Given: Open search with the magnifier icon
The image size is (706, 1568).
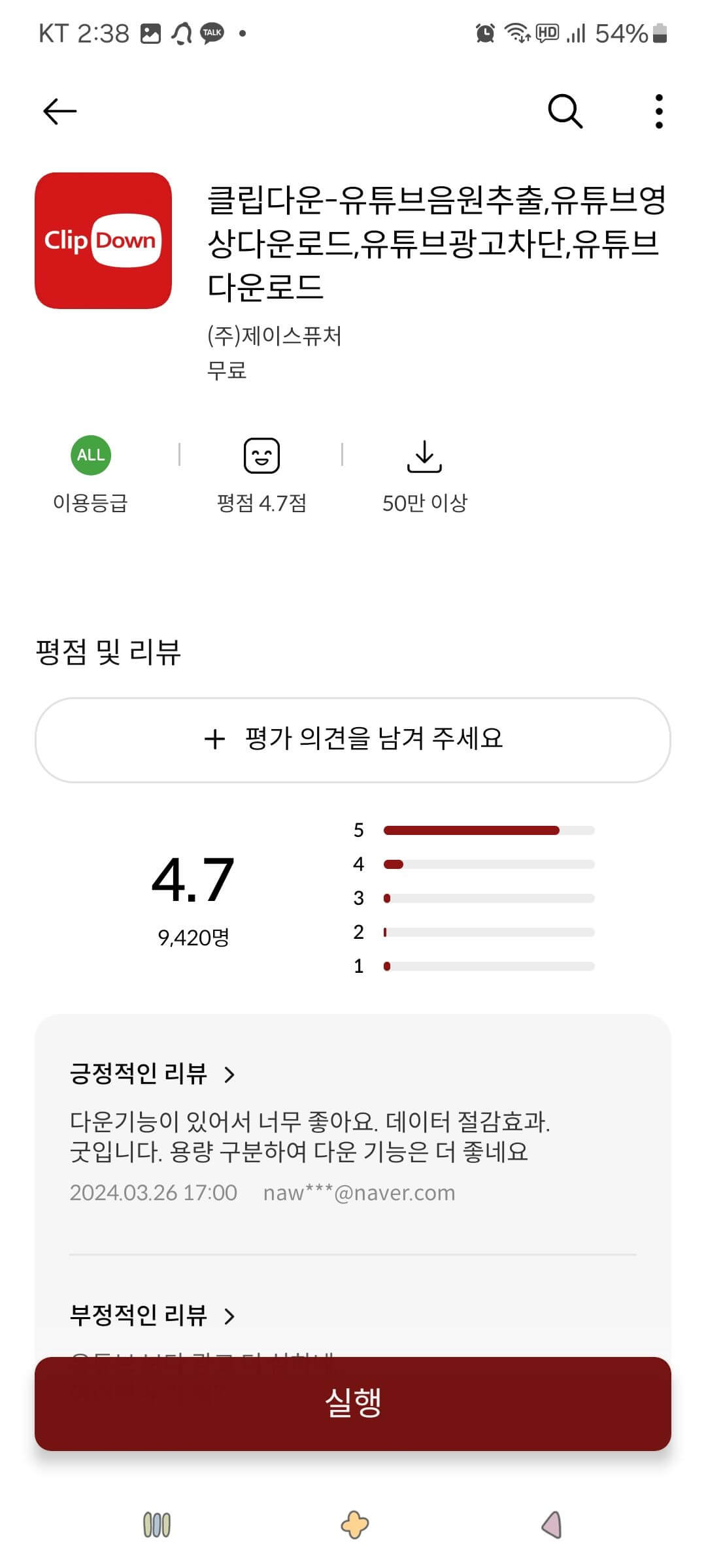Looking at the screenshot, I should [x=565, y=111].
